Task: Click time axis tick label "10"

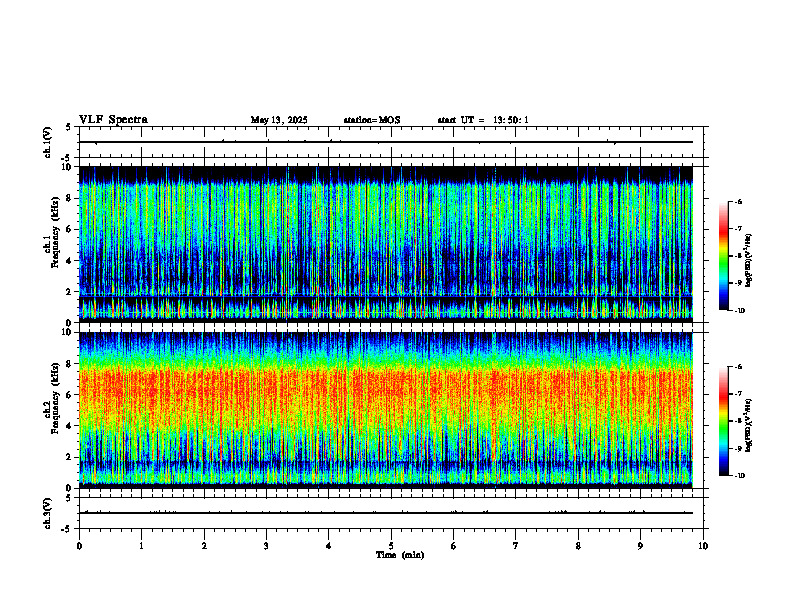Action: point(703,546)
